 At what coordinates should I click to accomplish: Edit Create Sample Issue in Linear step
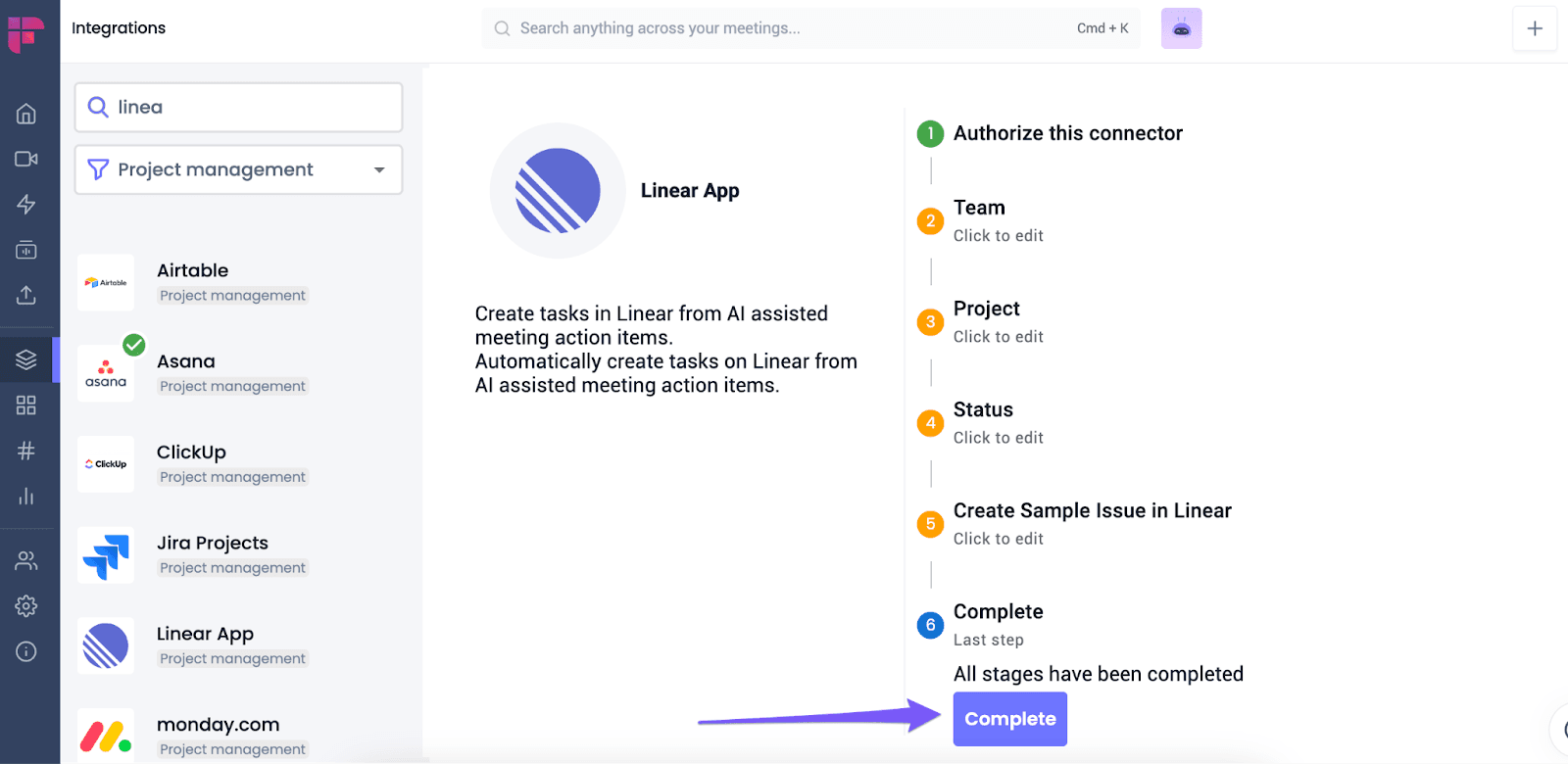pyautogui.click(x=1092, y=523)
